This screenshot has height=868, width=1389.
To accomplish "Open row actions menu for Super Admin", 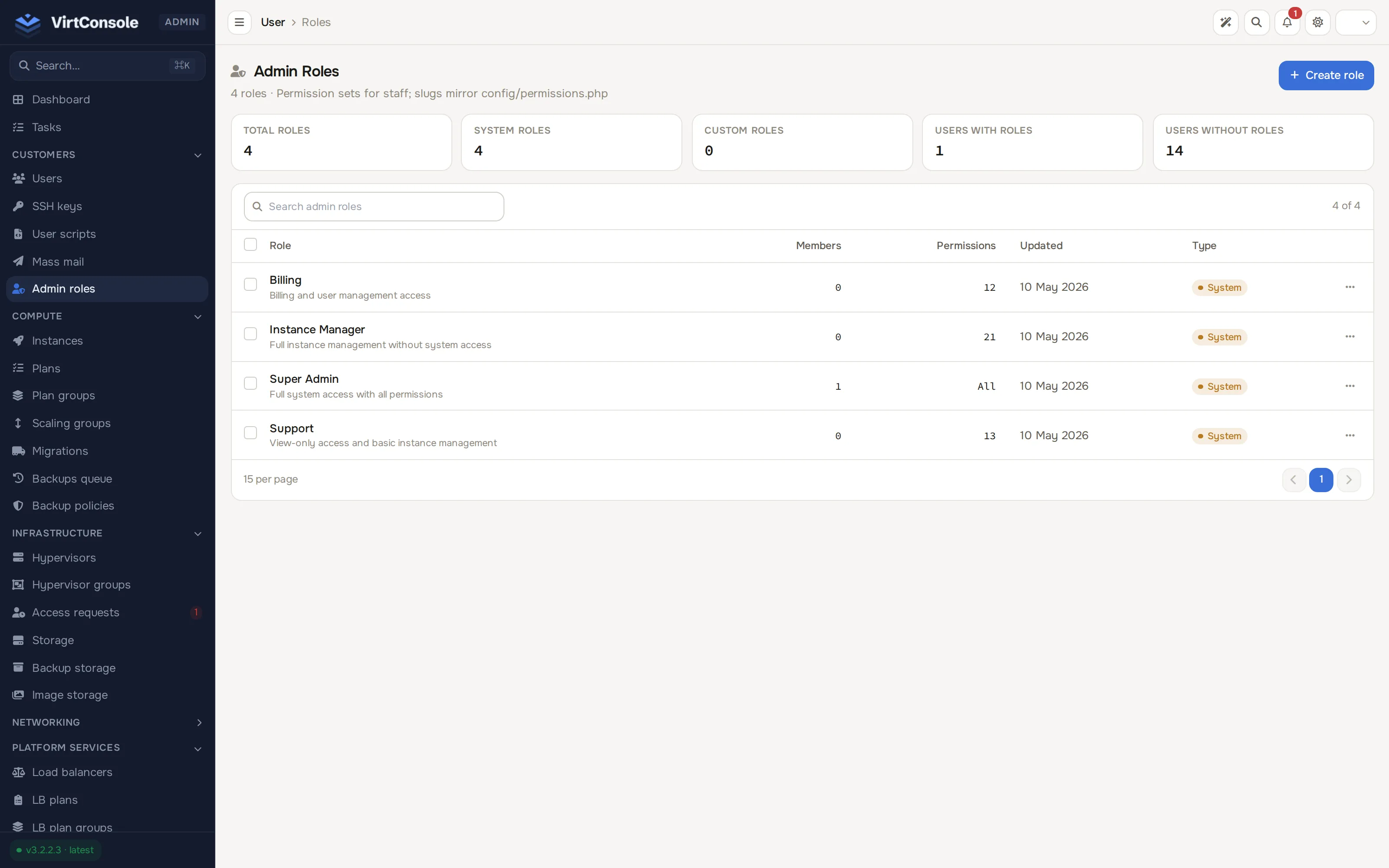I will coord(1350,386).
